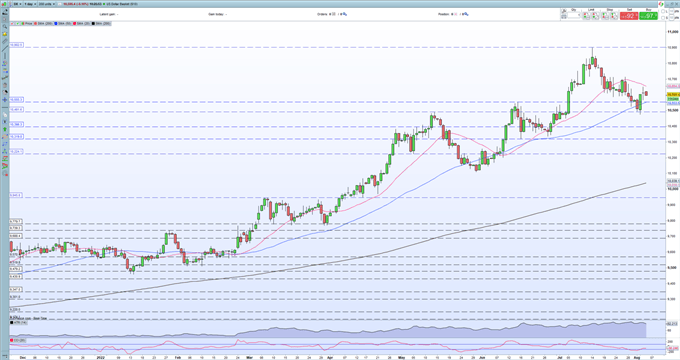Click the stepper beside the S checkbox
Screen dimensions: 680x360
coord(671,17)
